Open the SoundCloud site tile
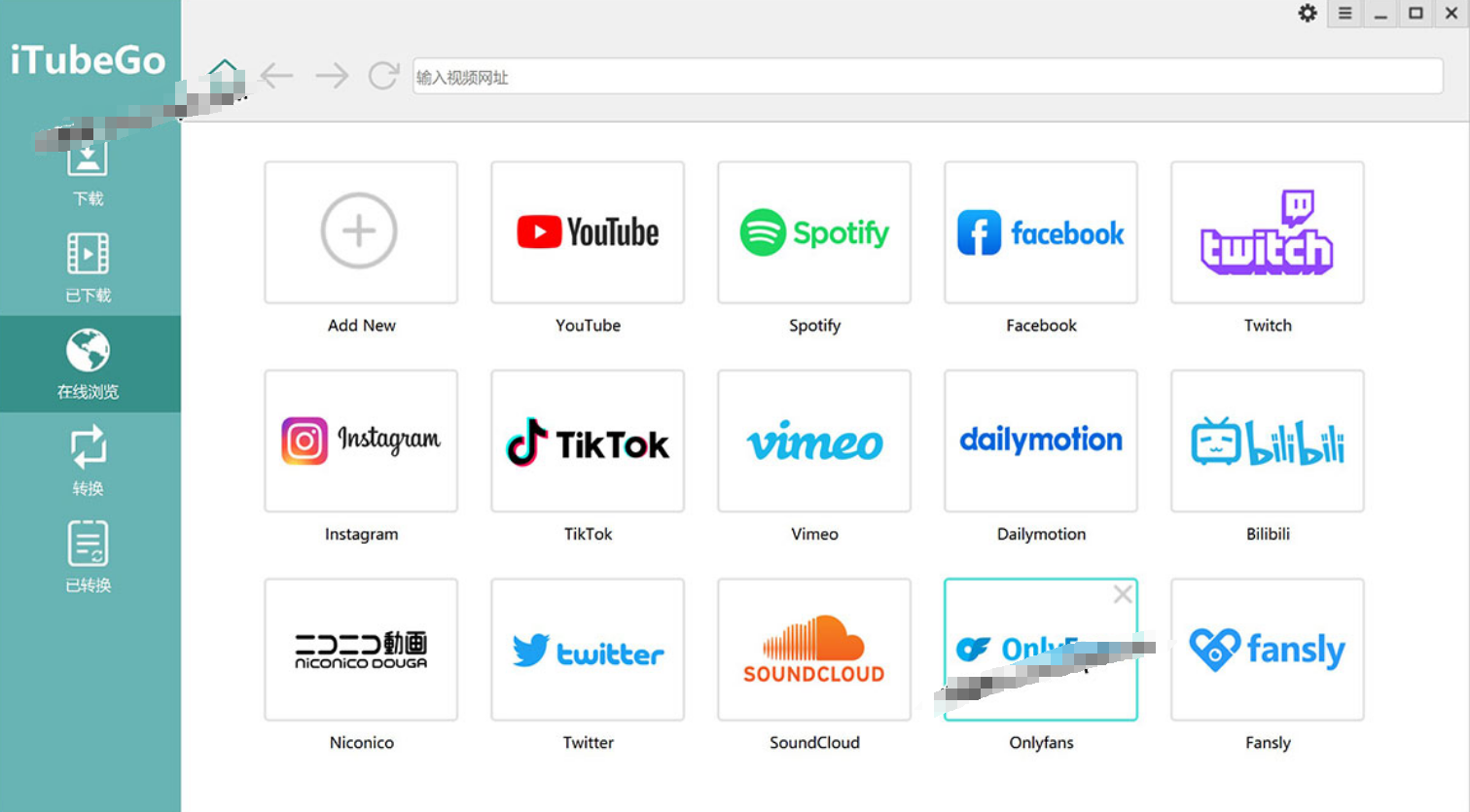1470x812 pixels. 814,650
